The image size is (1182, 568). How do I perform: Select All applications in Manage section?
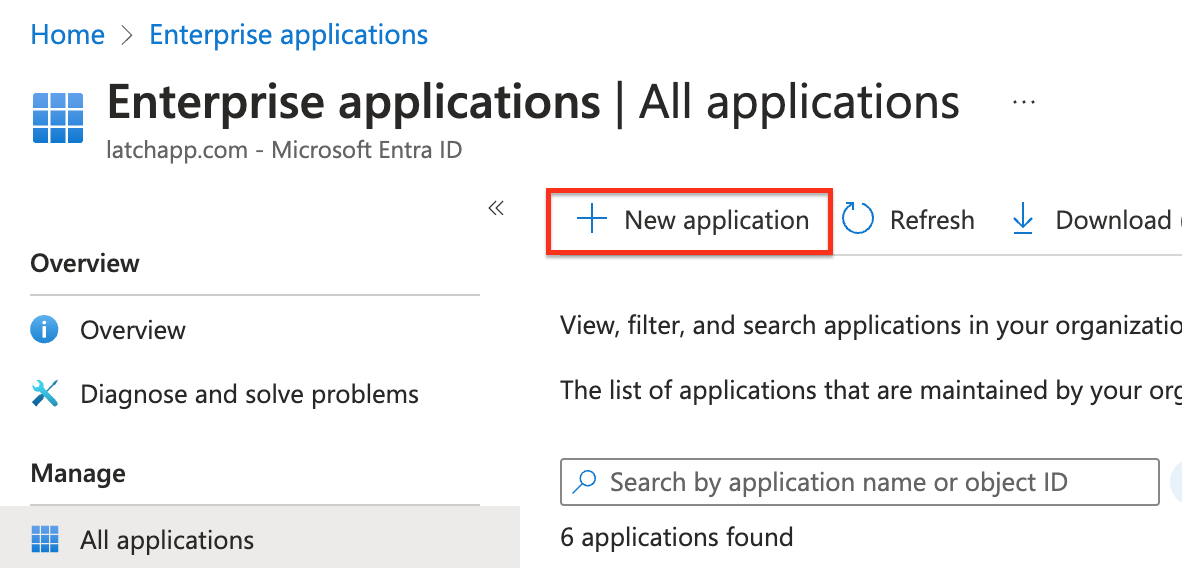point(167,540)
